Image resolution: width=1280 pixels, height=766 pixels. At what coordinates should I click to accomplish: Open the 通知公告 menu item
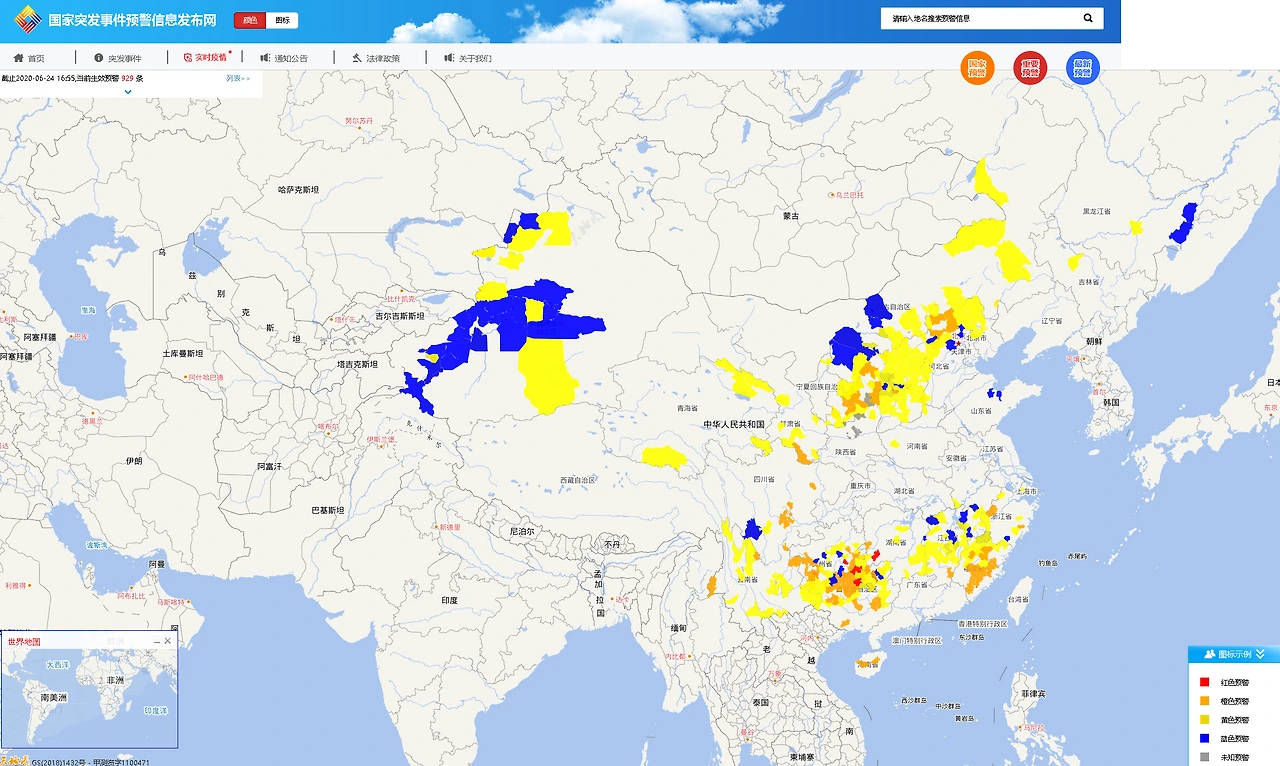click(291, 58)
